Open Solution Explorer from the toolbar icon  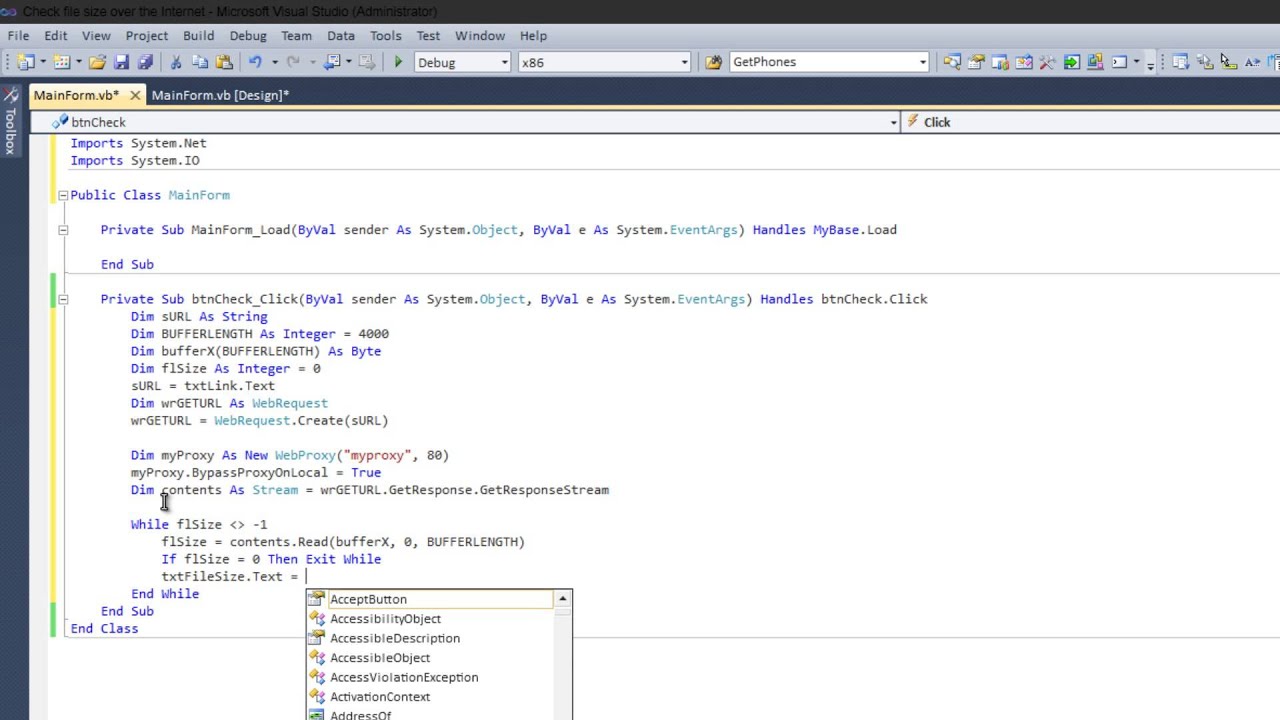tap(951, 62)
